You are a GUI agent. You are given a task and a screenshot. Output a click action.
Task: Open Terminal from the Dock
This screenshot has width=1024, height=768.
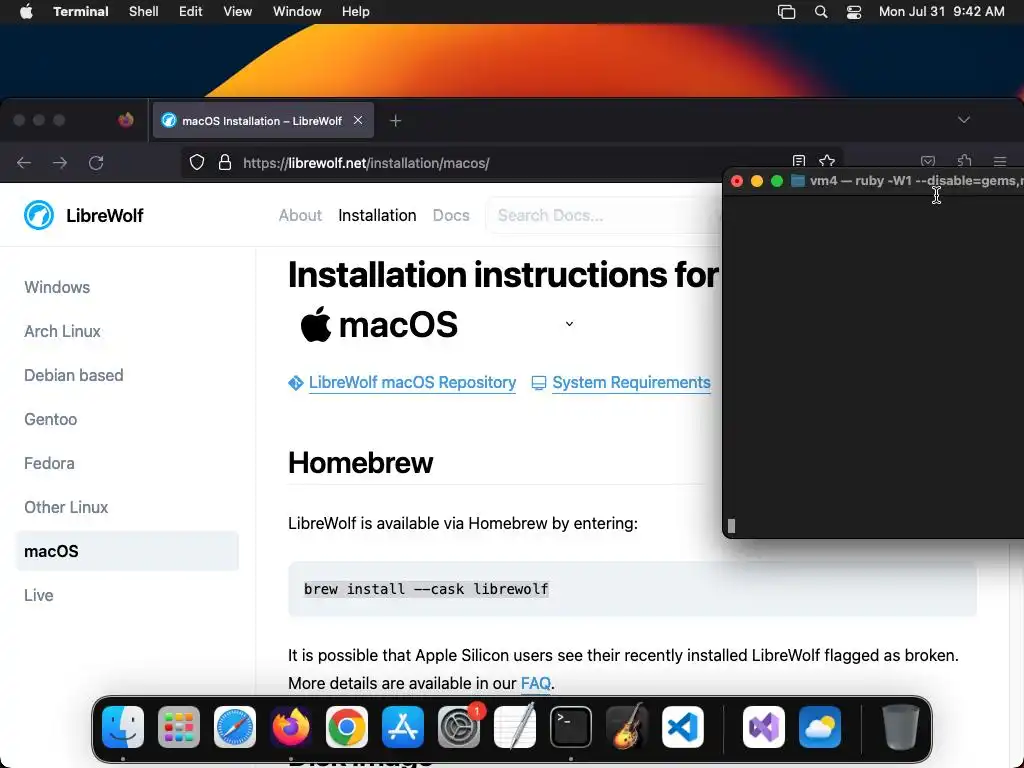pos(571,727)
